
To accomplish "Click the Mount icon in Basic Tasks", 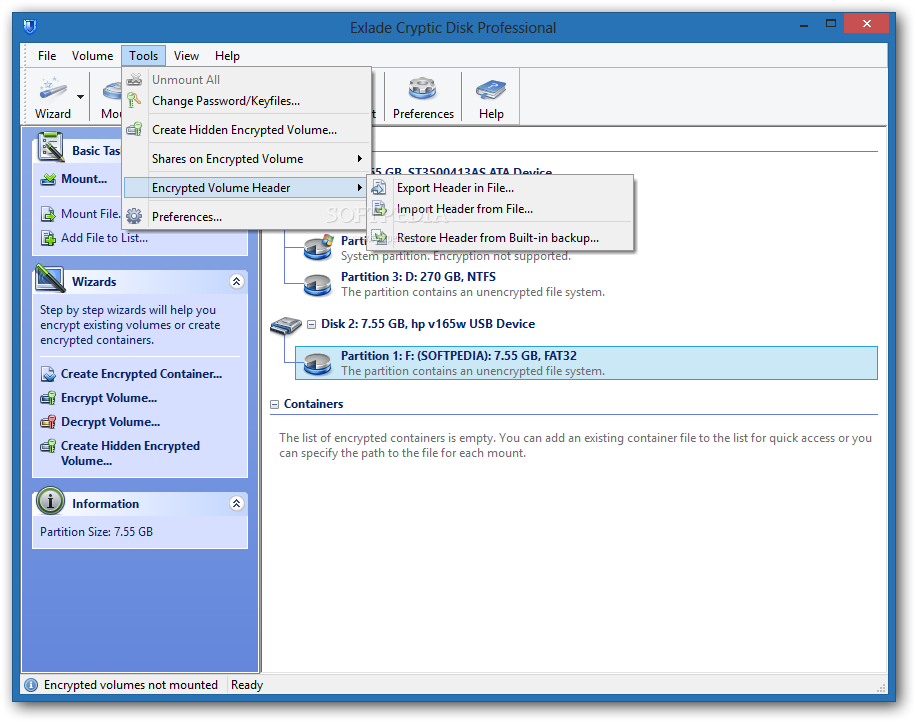I will coord(48,179).
